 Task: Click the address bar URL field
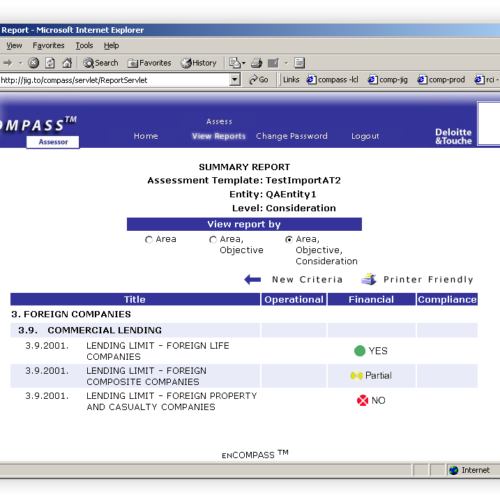point(115,80)
